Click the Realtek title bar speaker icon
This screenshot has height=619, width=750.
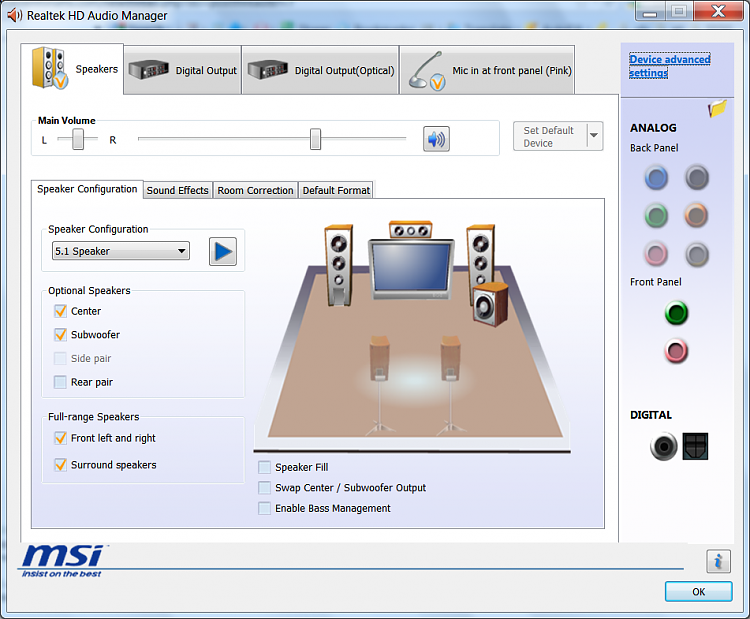14,15
